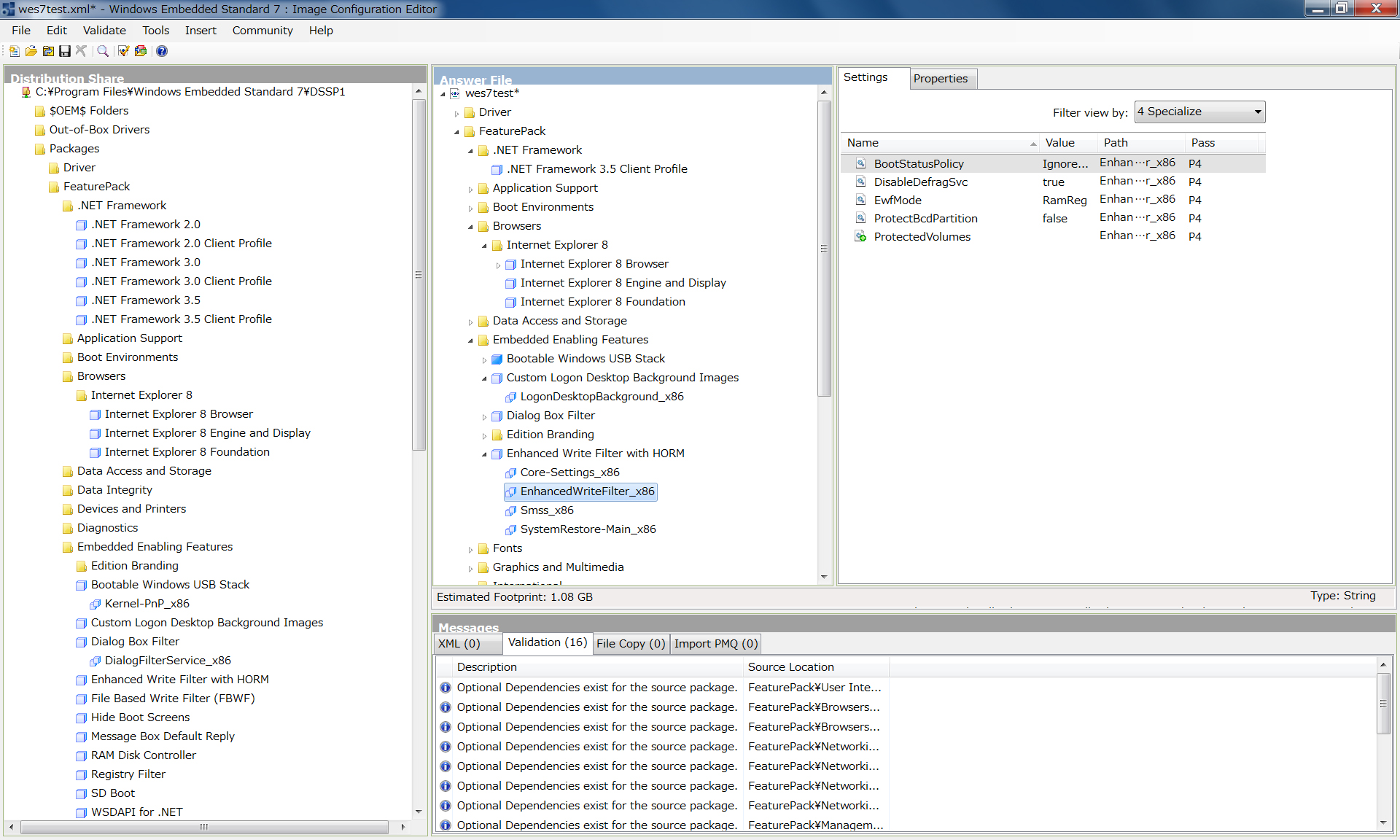Collapse Enhanced Write Filter with HORM node
This screenshot has height=840, width=1400.
click(484, 454)
